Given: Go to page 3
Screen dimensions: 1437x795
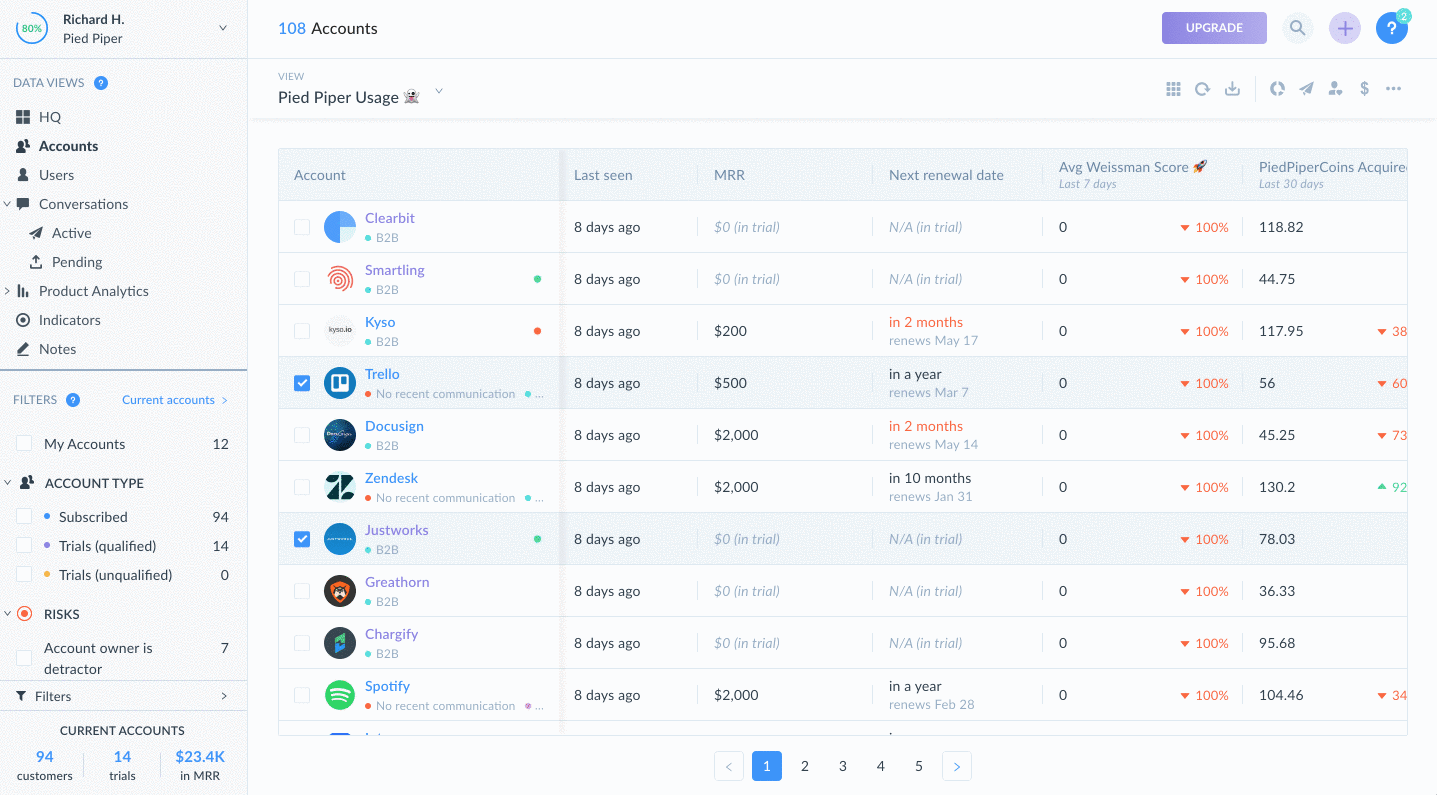Looking at the screenshot, I should [843, 766].
